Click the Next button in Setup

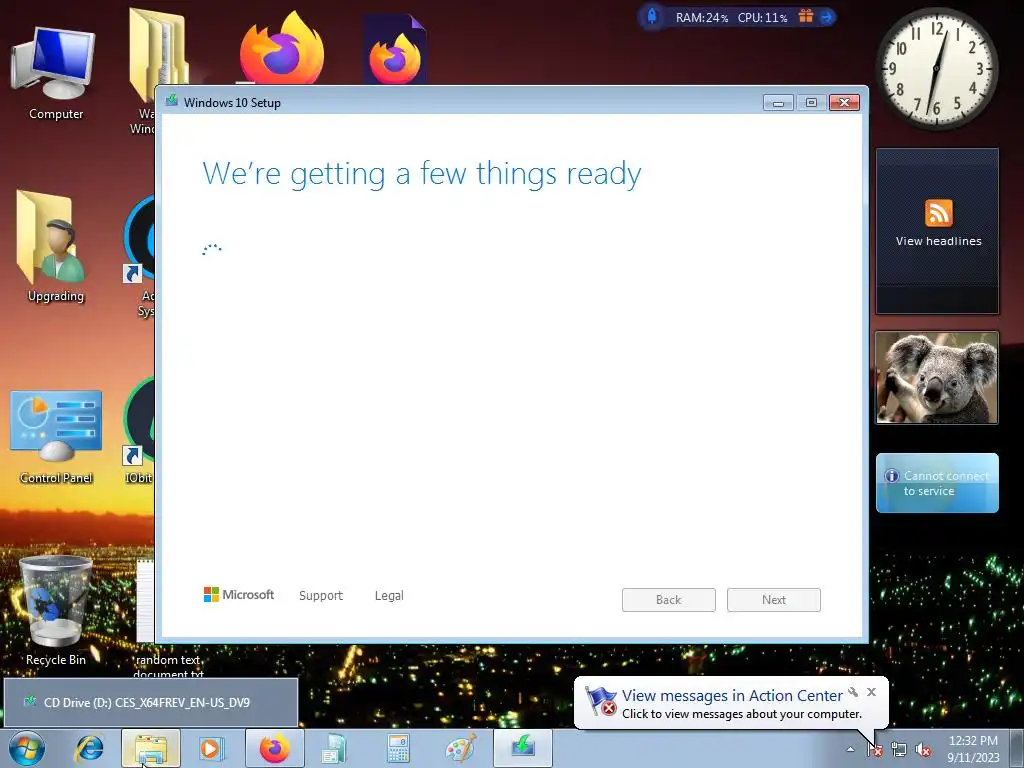coord(774,600)
